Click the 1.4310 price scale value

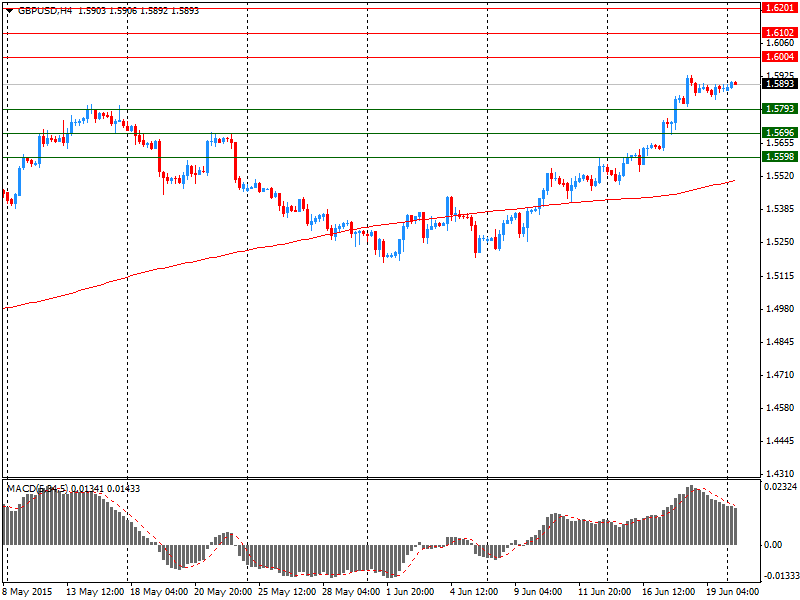coord(780,474)
